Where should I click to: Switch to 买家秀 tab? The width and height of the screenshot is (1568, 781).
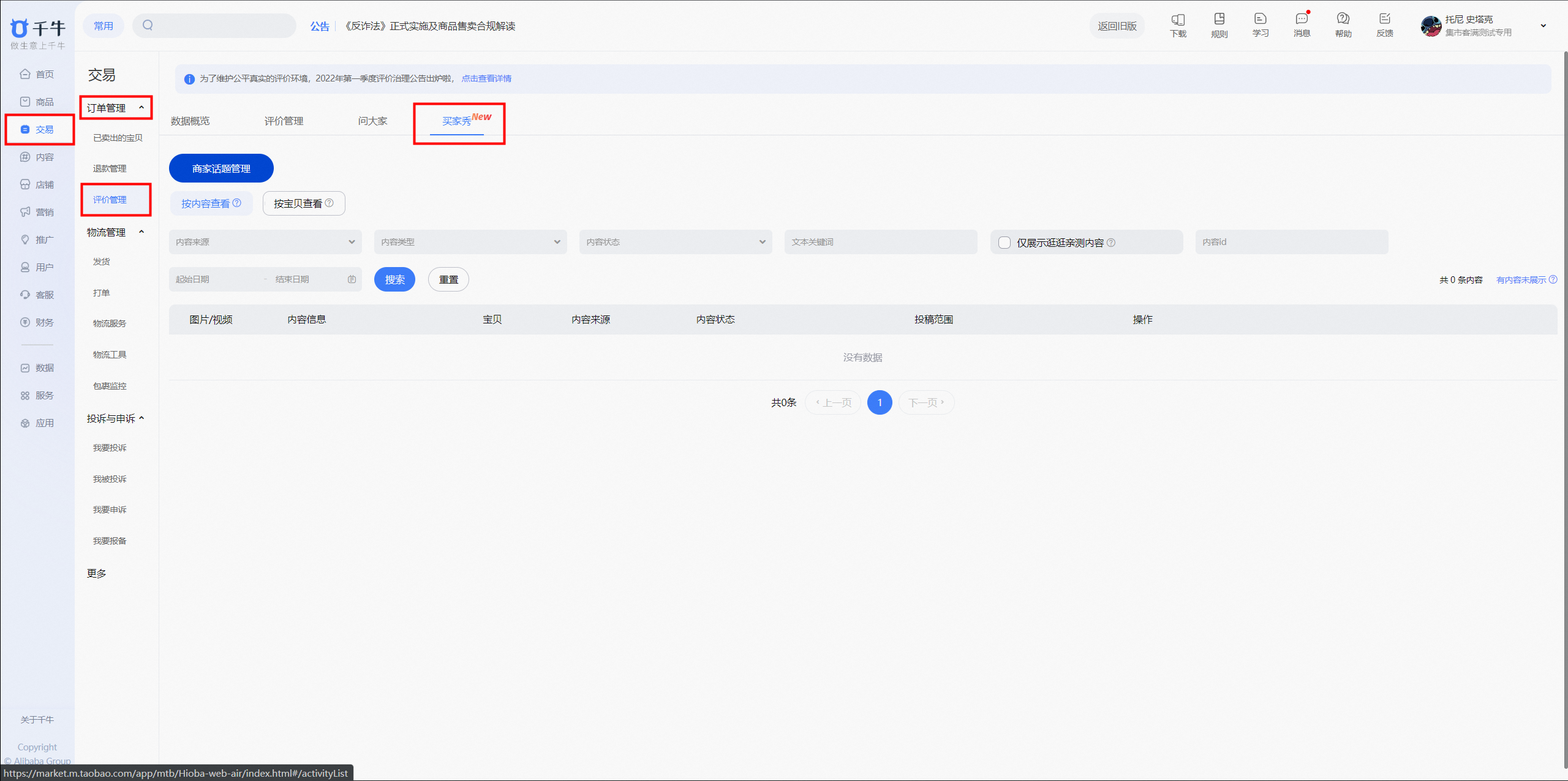pos(457,121)
